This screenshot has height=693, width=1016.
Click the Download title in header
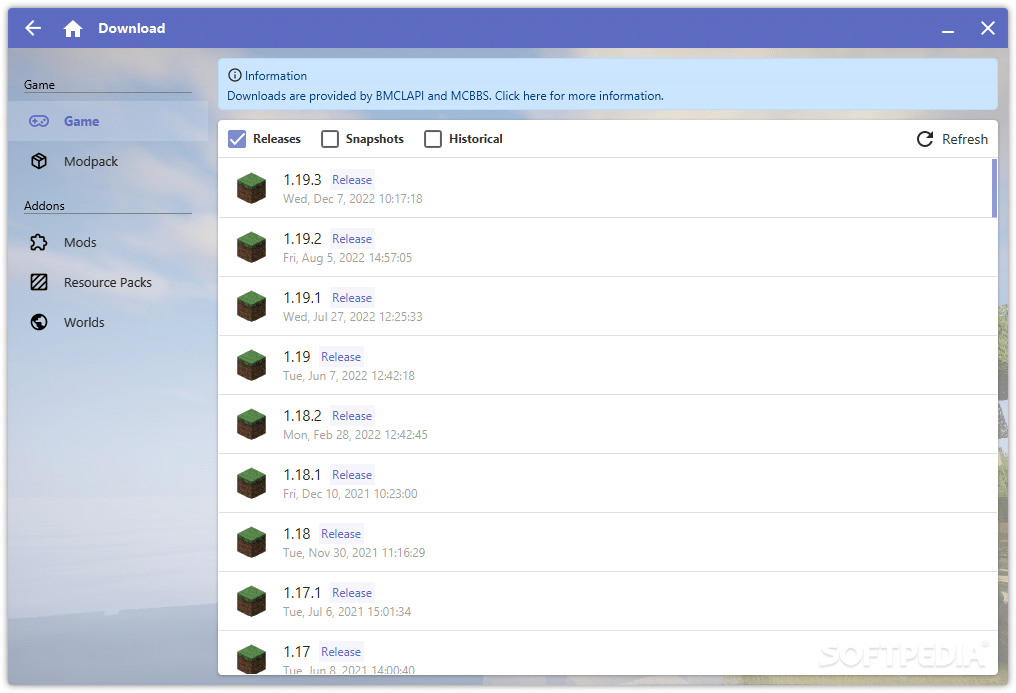(x=132, y=28)
